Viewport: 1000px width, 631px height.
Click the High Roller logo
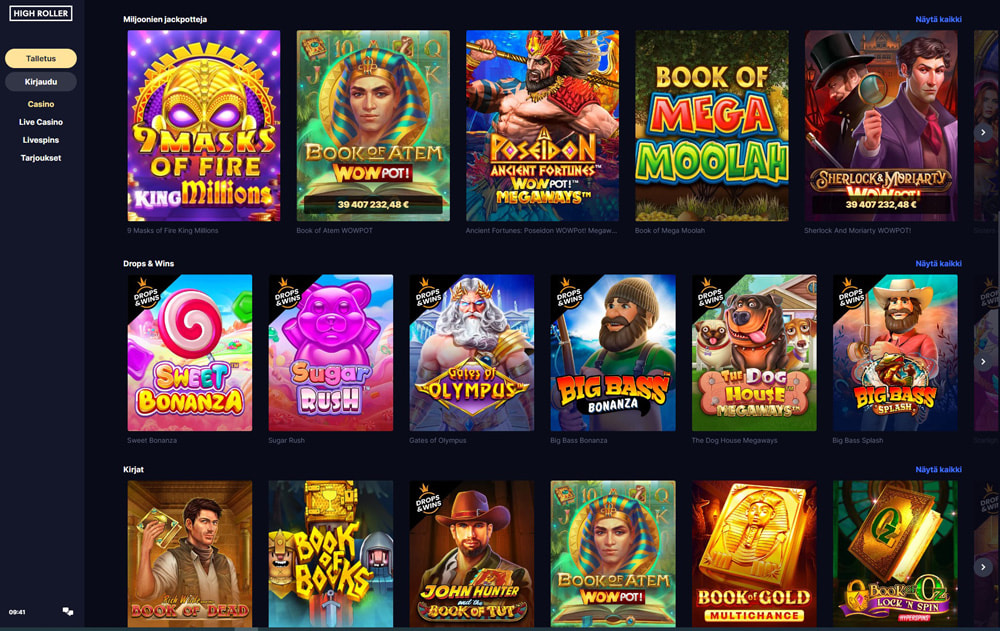(41, 13)
